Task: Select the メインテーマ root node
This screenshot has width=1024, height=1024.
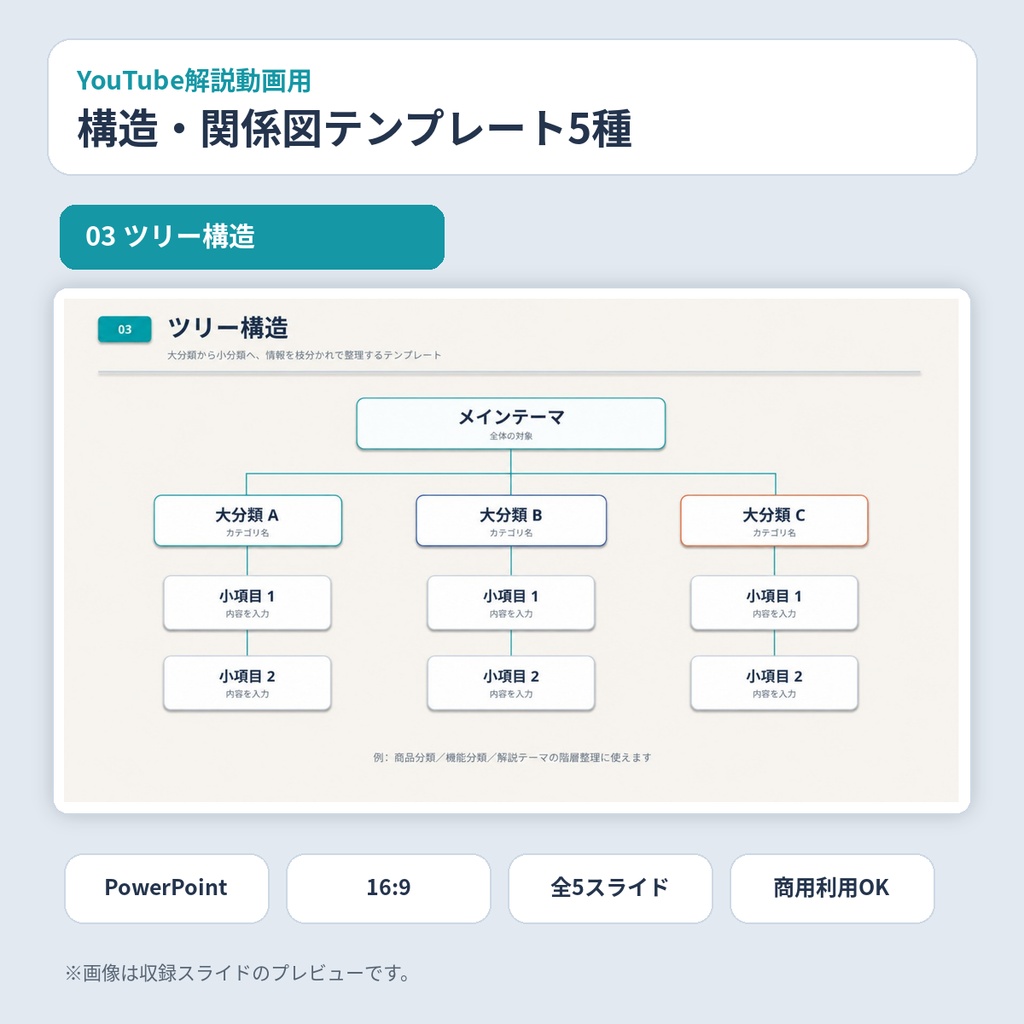Action: [x=511, y=423]
